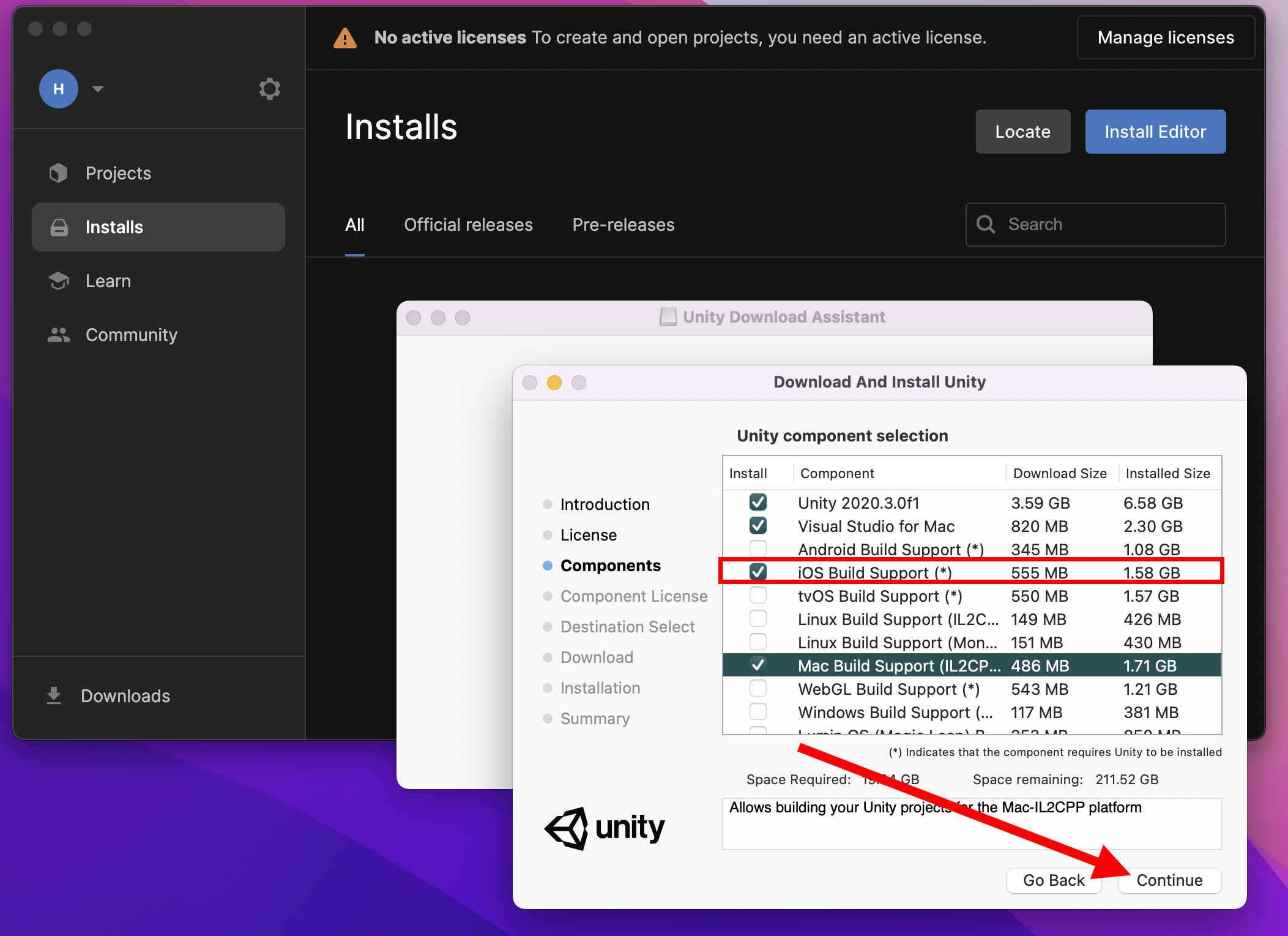Viewport: 1288px width, 936px height.
Task: Switch to Official releases tab
Action: [468, 225]
